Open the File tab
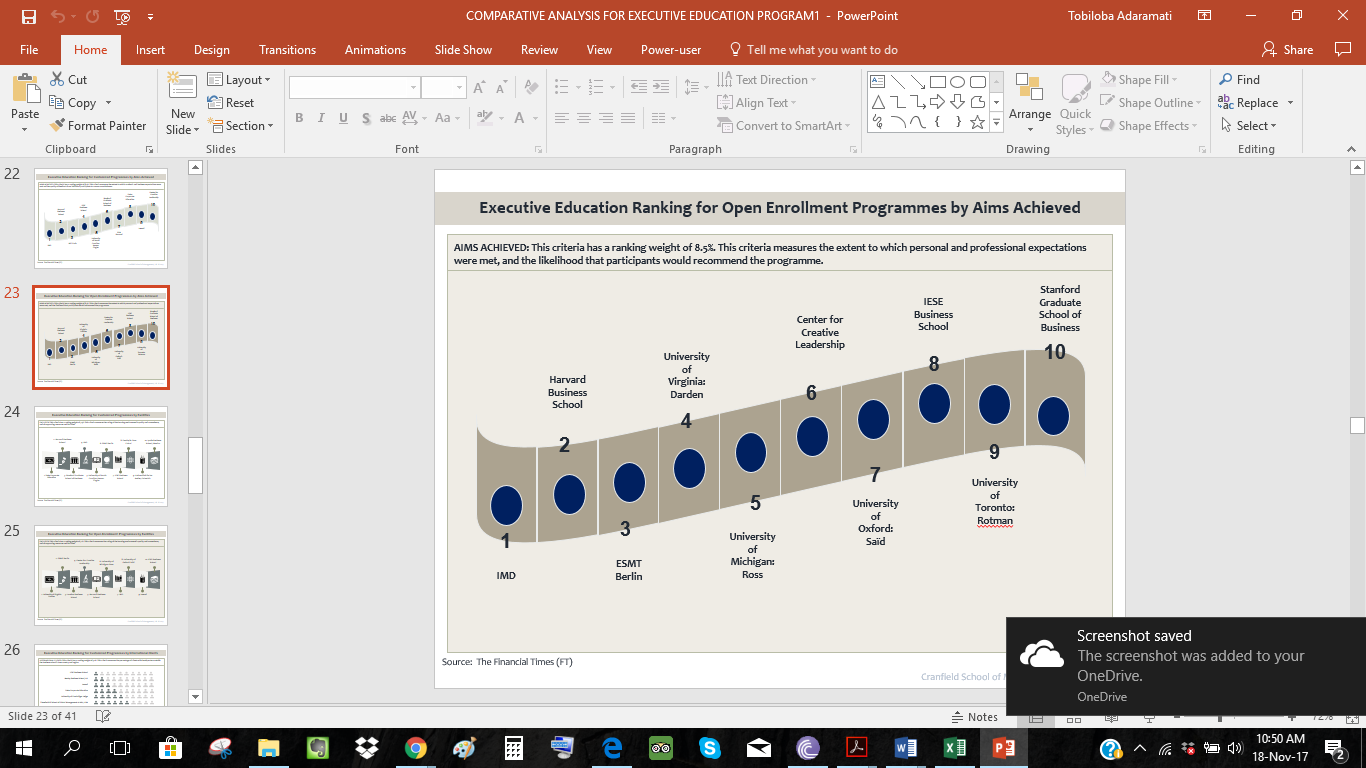 pyautogui.click(x=29, y=50)
